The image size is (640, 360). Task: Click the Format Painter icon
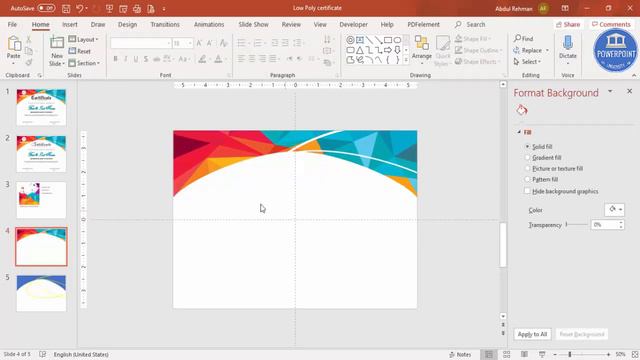point(29,62)
